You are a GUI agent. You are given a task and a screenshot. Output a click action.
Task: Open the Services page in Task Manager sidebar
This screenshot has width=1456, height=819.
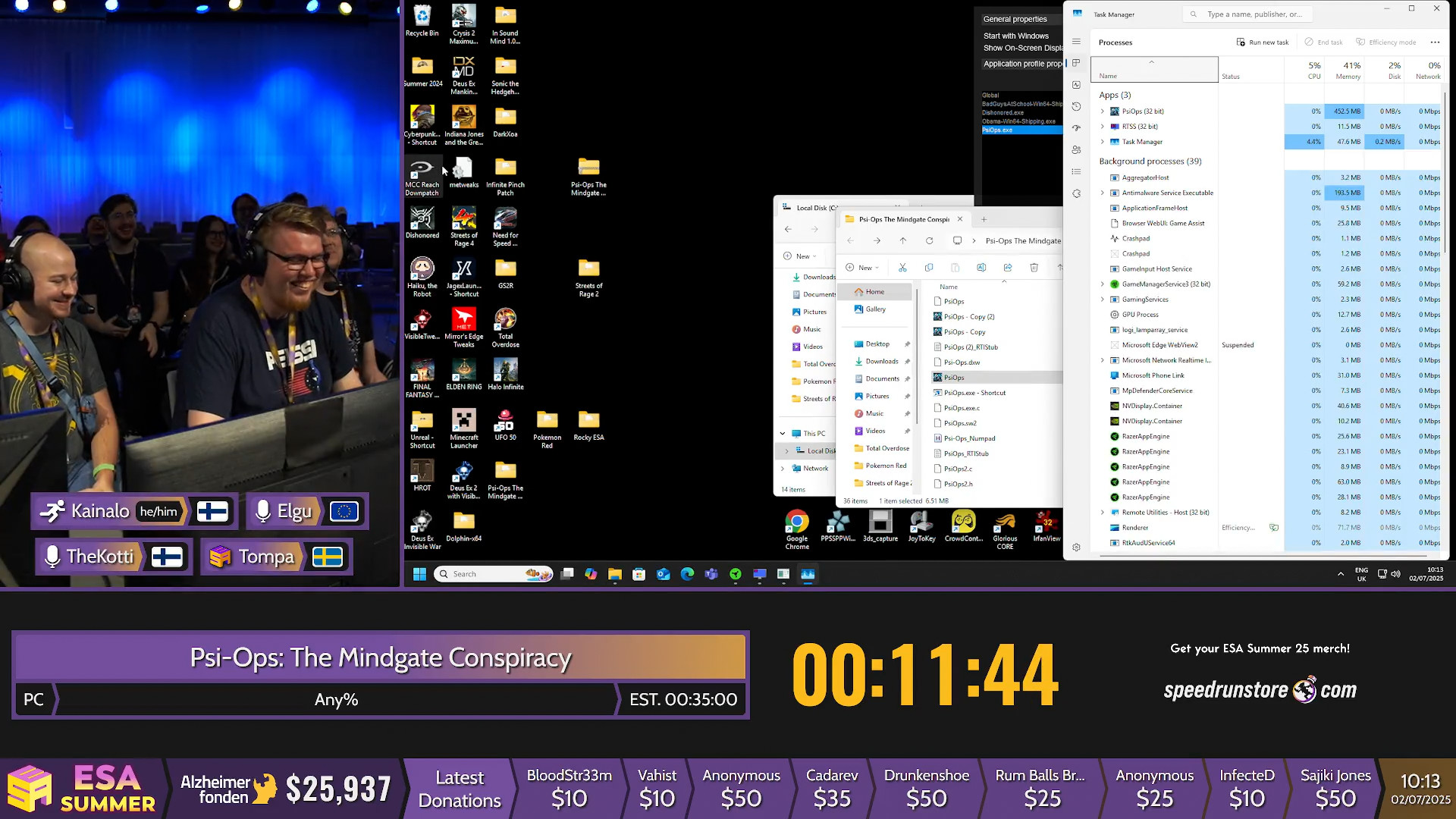pos(1076,193)
